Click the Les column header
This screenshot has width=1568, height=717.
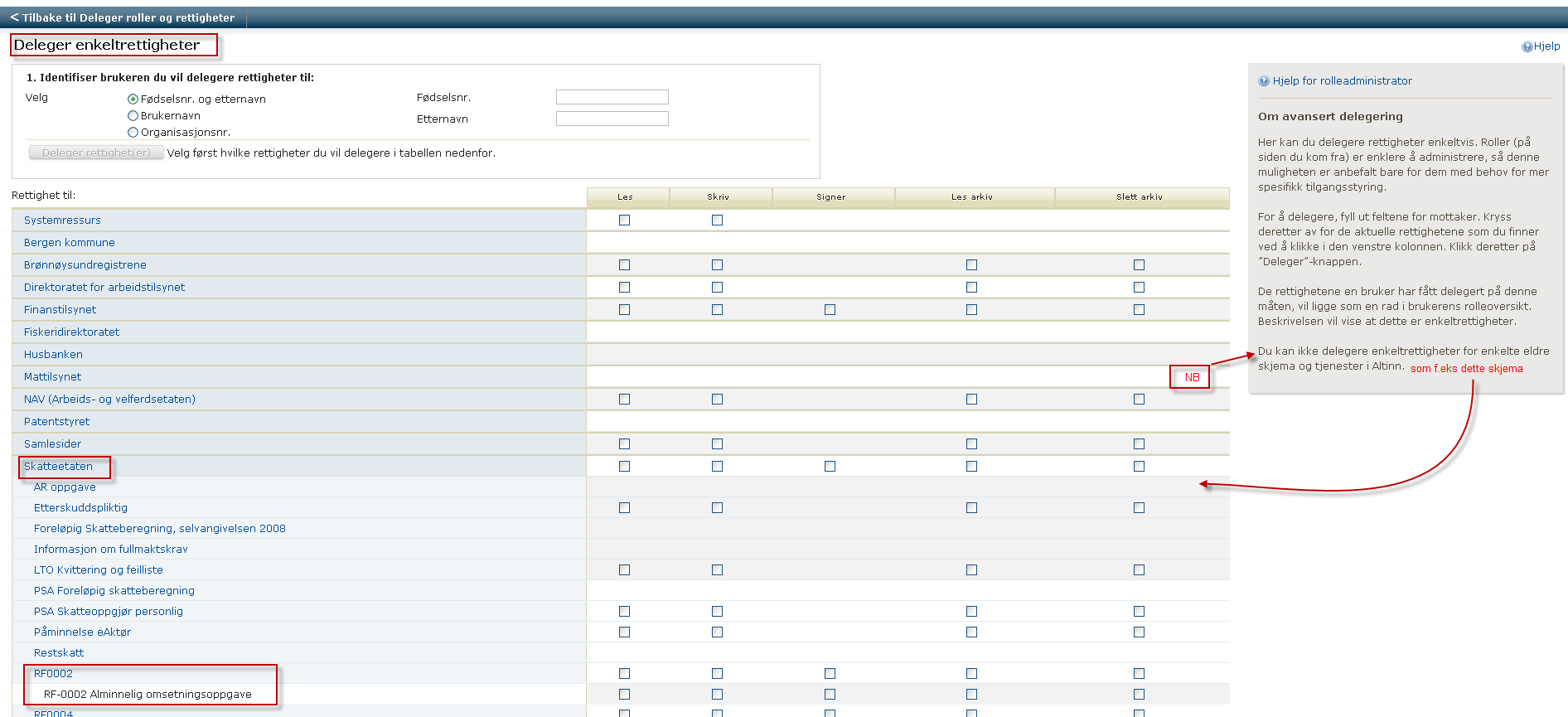click(x=628, y=197)
